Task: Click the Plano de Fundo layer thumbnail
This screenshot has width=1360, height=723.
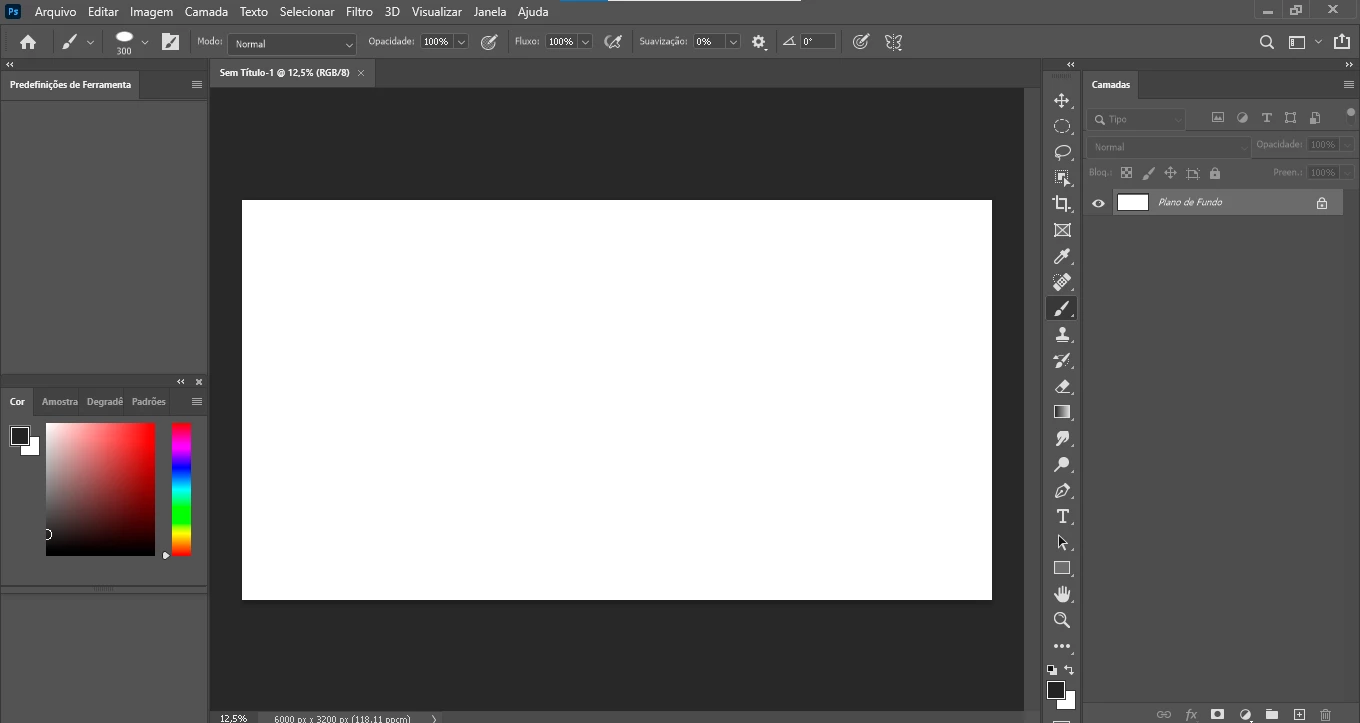Action: tap(1132, 203)
